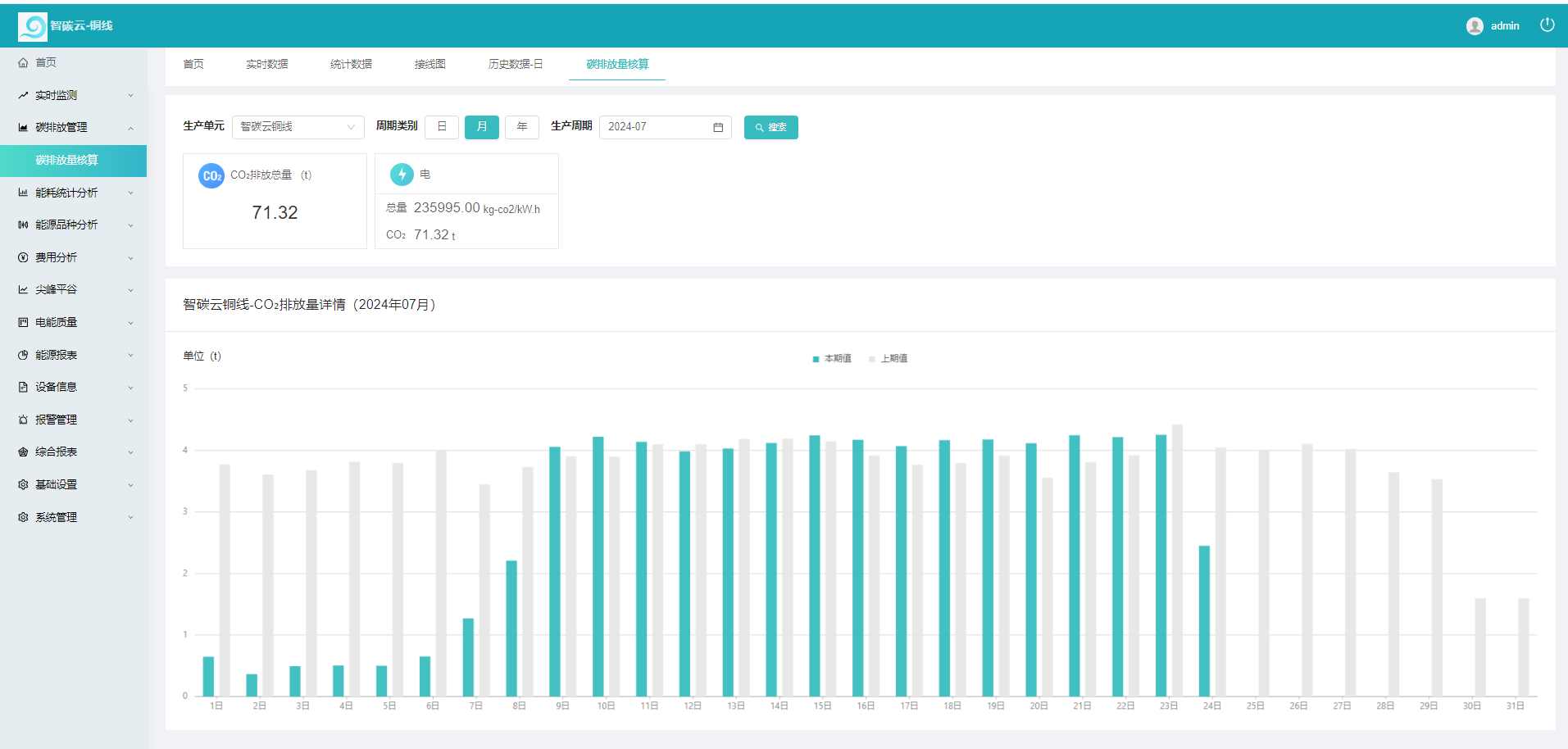1568x749 pixels.
Task: Switch to the 接线图 tab
Action: [430, 64]
